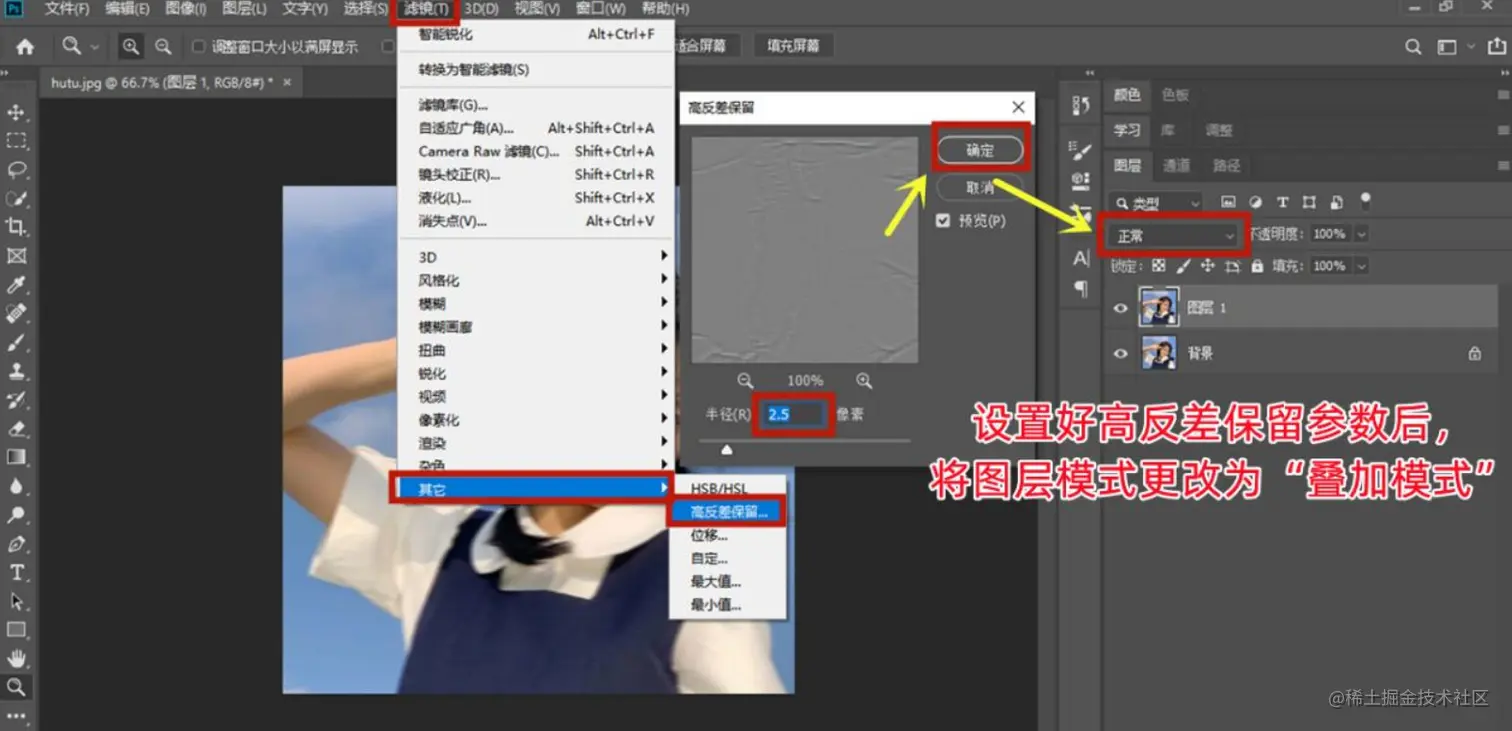Image resolution: width=1512 pixels, height=731 pixels.
Task: Click 取消 in High Pass dialog
Action: click(980, 187)
